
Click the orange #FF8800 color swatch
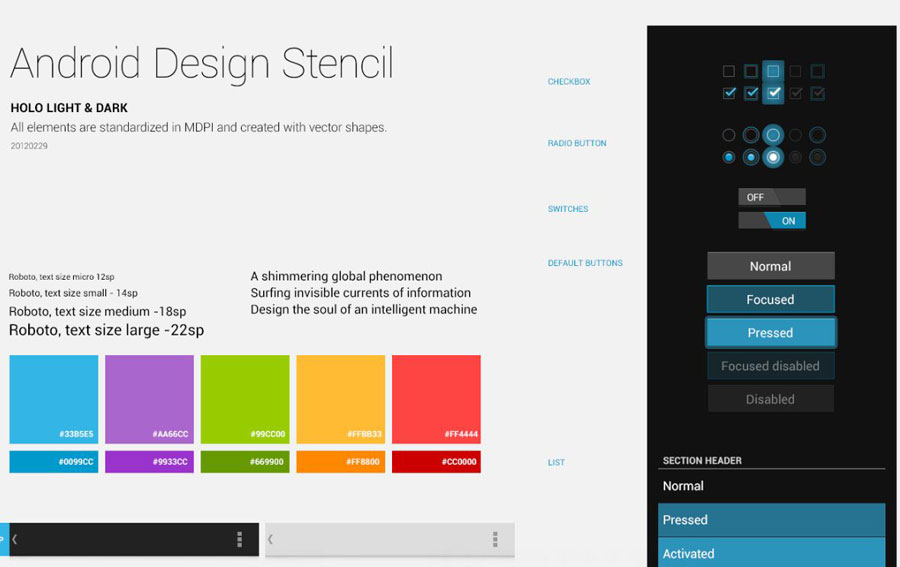(340, 462)
